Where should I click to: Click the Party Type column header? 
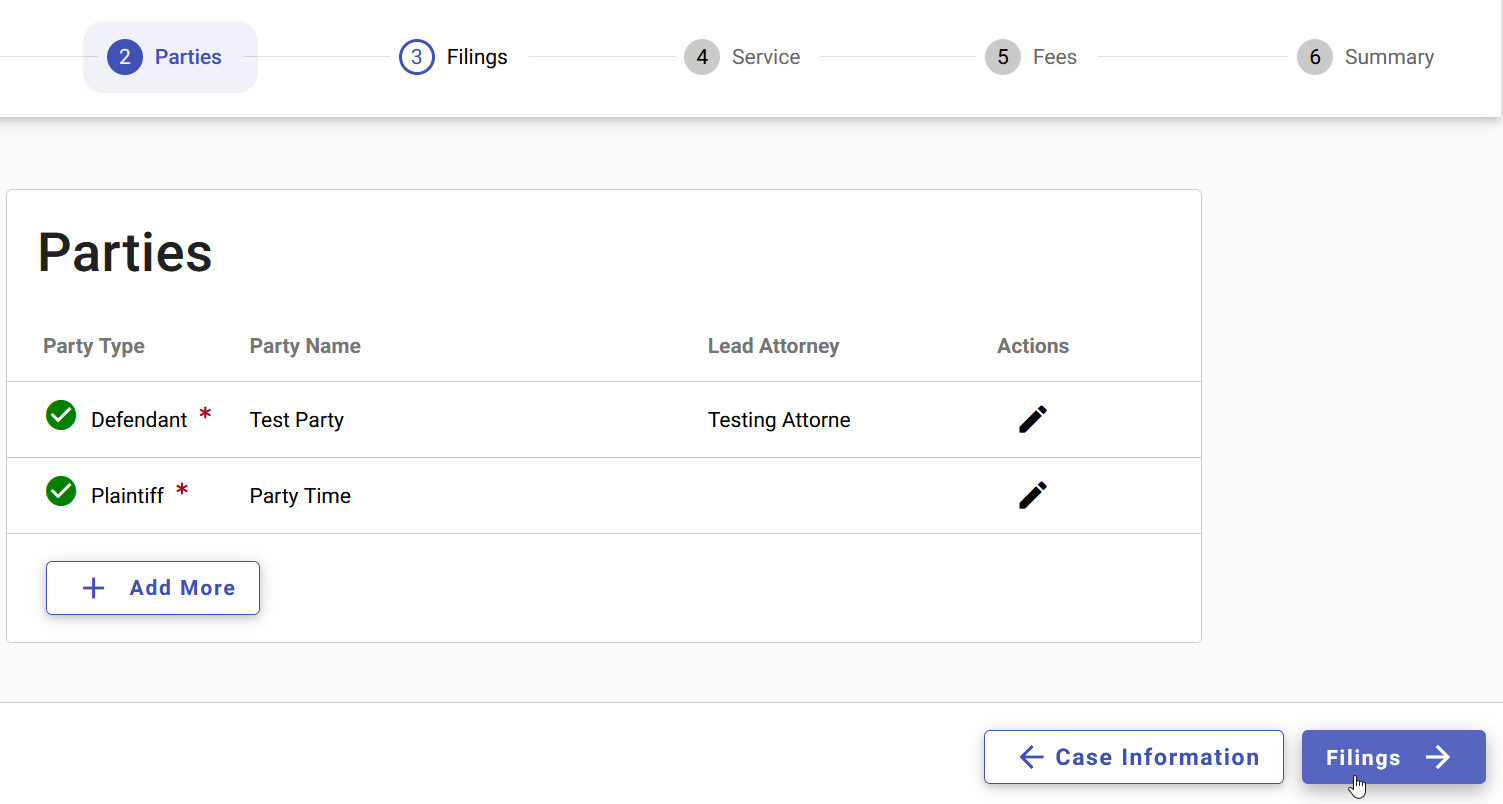(x=94, y=346)
